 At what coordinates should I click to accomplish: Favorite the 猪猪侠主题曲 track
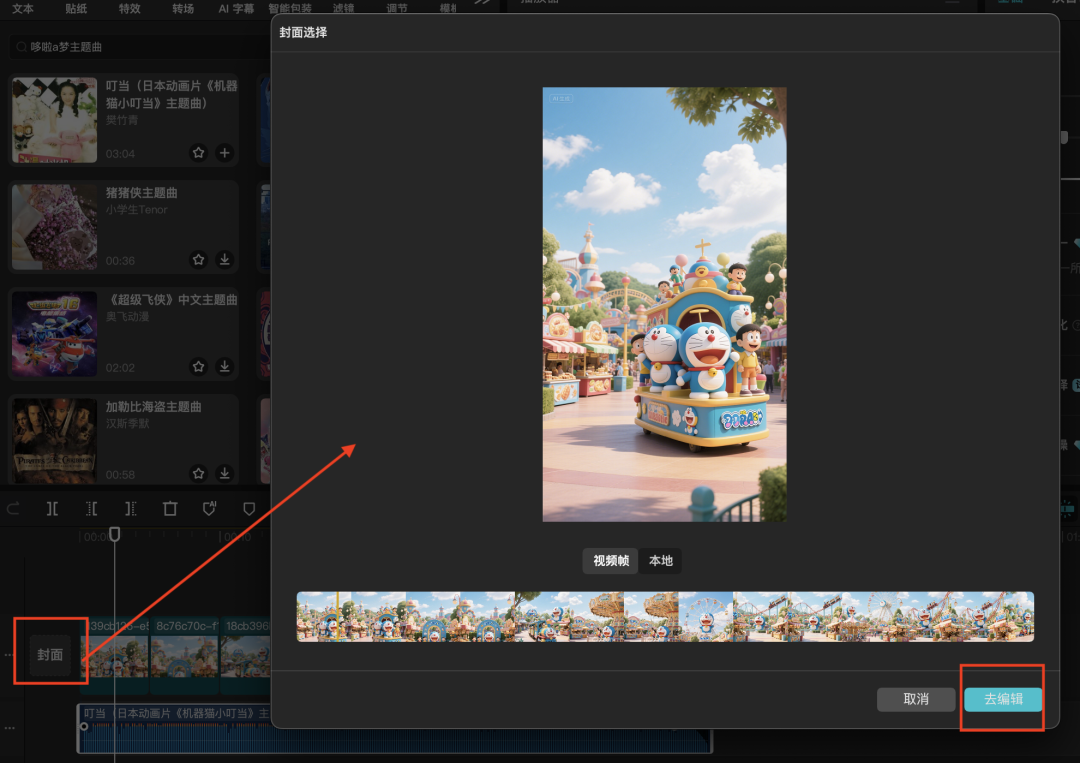[198, 259]
